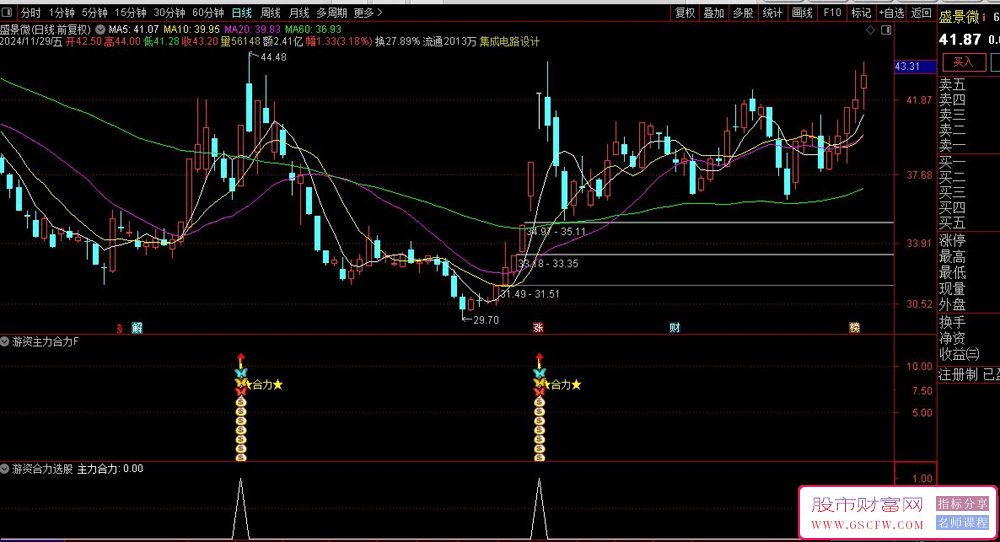Click the 29.70 low price label

click(486, 320)
